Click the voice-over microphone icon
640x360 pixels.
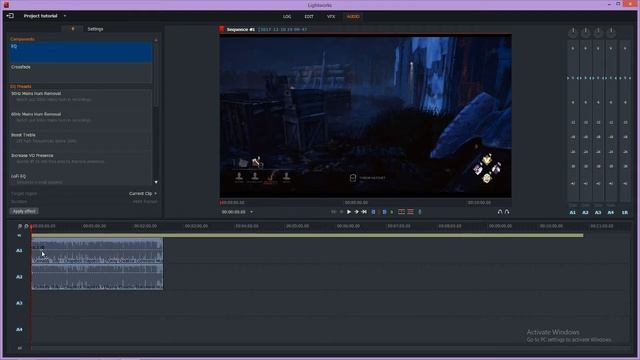tap(420, 212)
